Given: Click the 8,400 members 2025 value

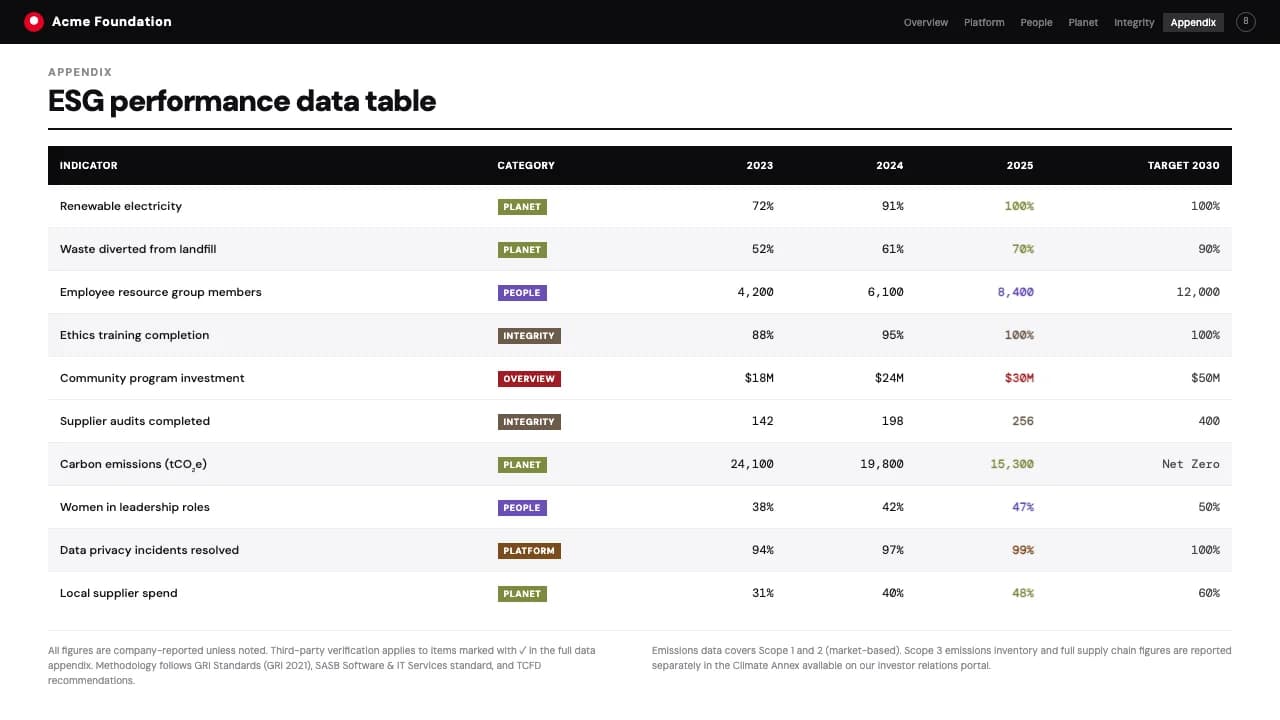Looking at the screenshot, I should click(1015, 292).
